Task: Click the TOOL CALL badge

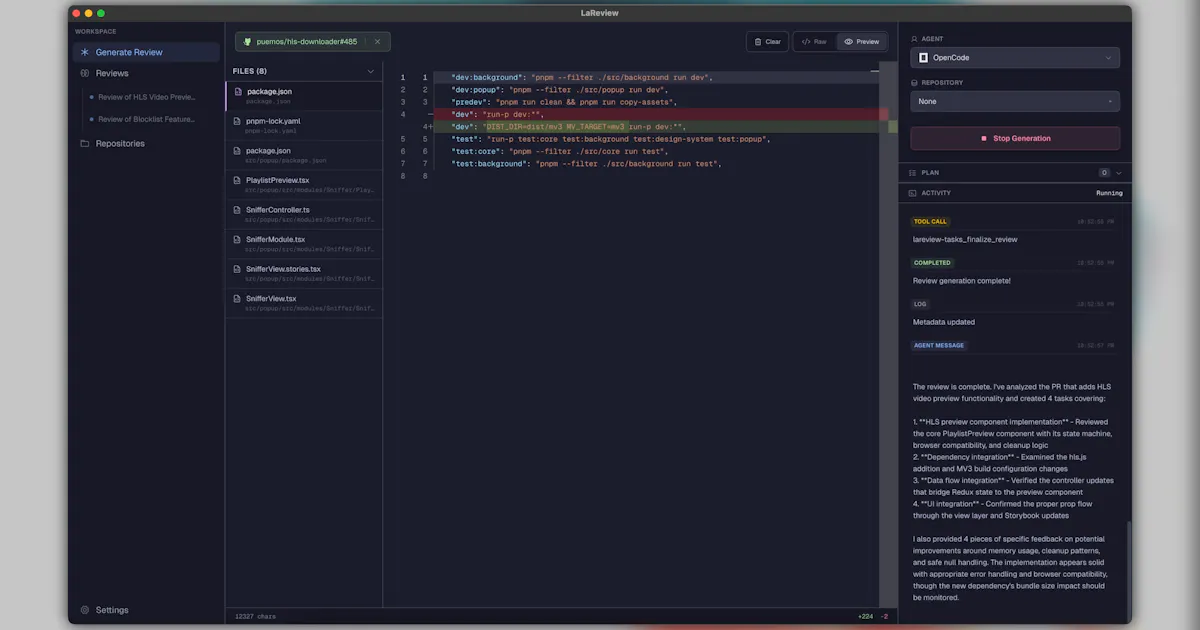Action: (x=930, y=222)
